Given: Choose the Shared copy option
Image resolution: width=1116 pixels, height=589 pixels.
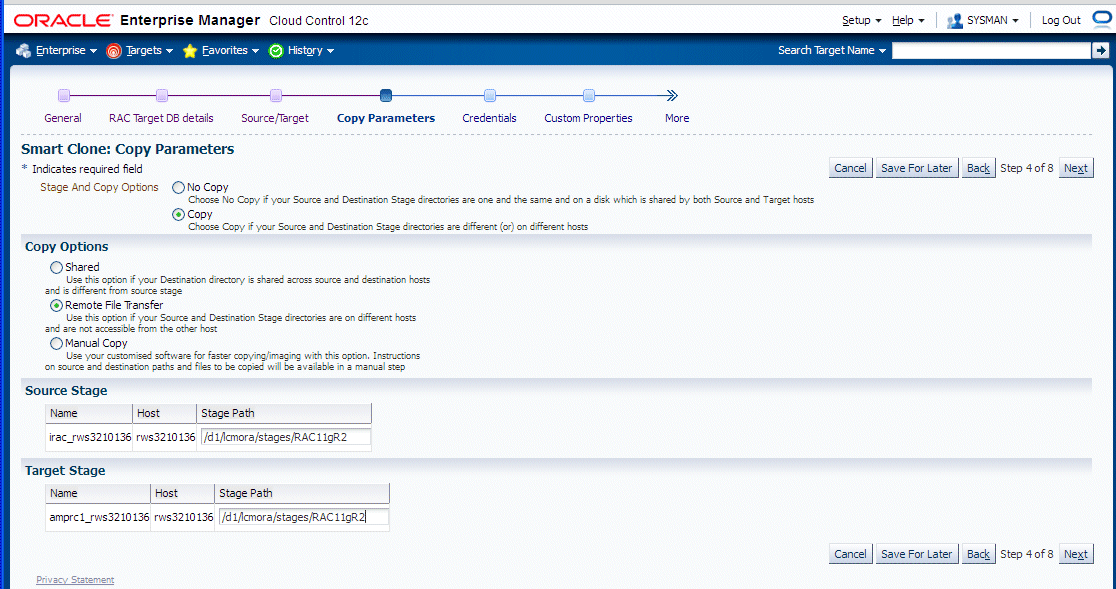Looking at the screenshot, I should pyautogui.click(x=56, y=267).
